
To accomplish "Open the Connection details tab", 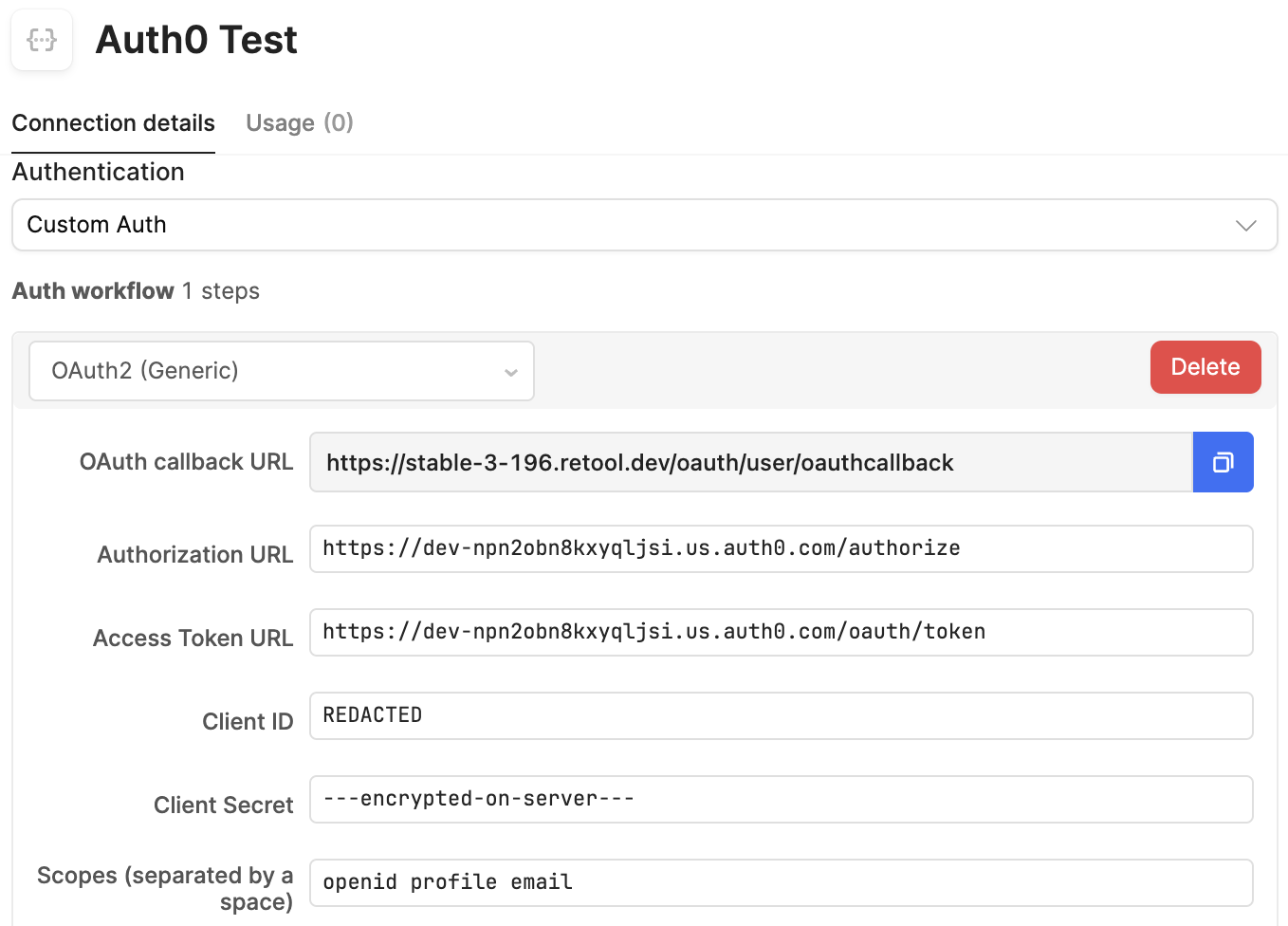I will 113,123.
